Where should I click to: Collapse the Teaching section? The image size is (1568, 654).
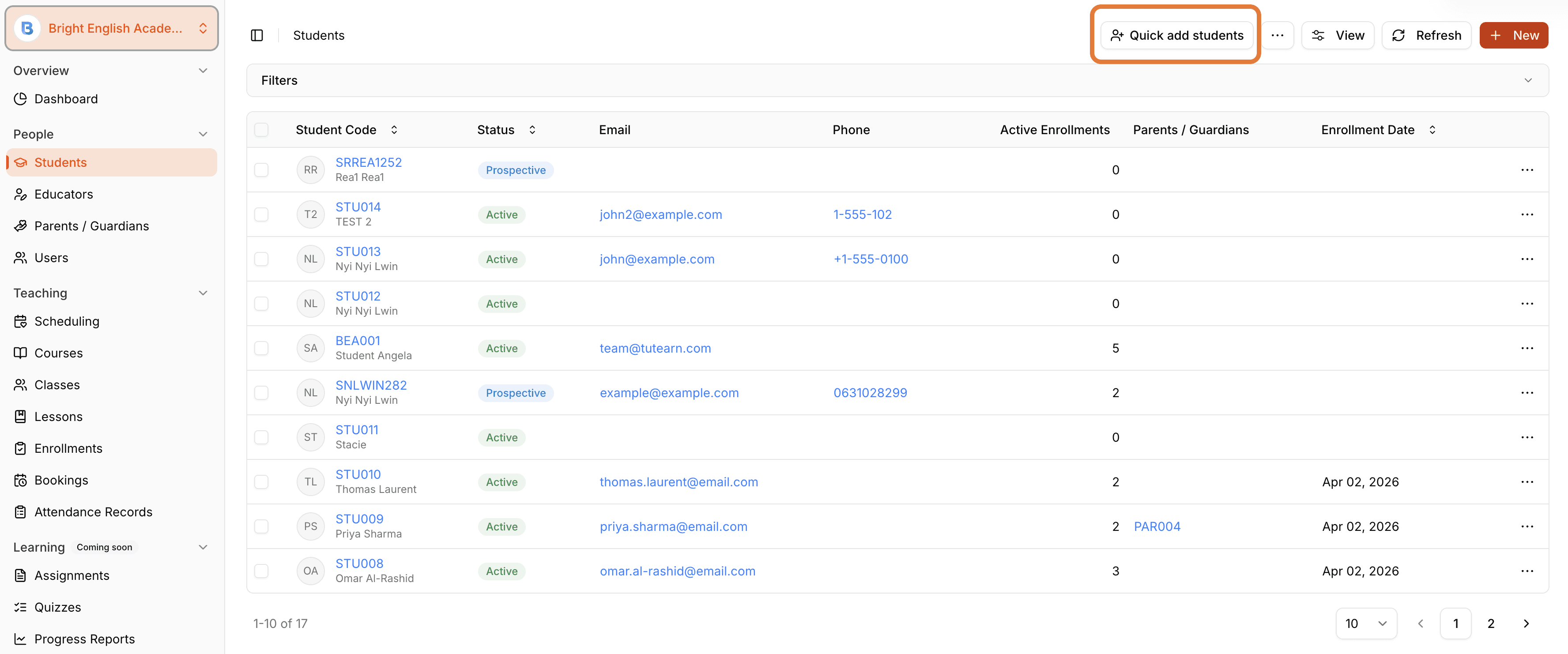(x=203, y=293)
